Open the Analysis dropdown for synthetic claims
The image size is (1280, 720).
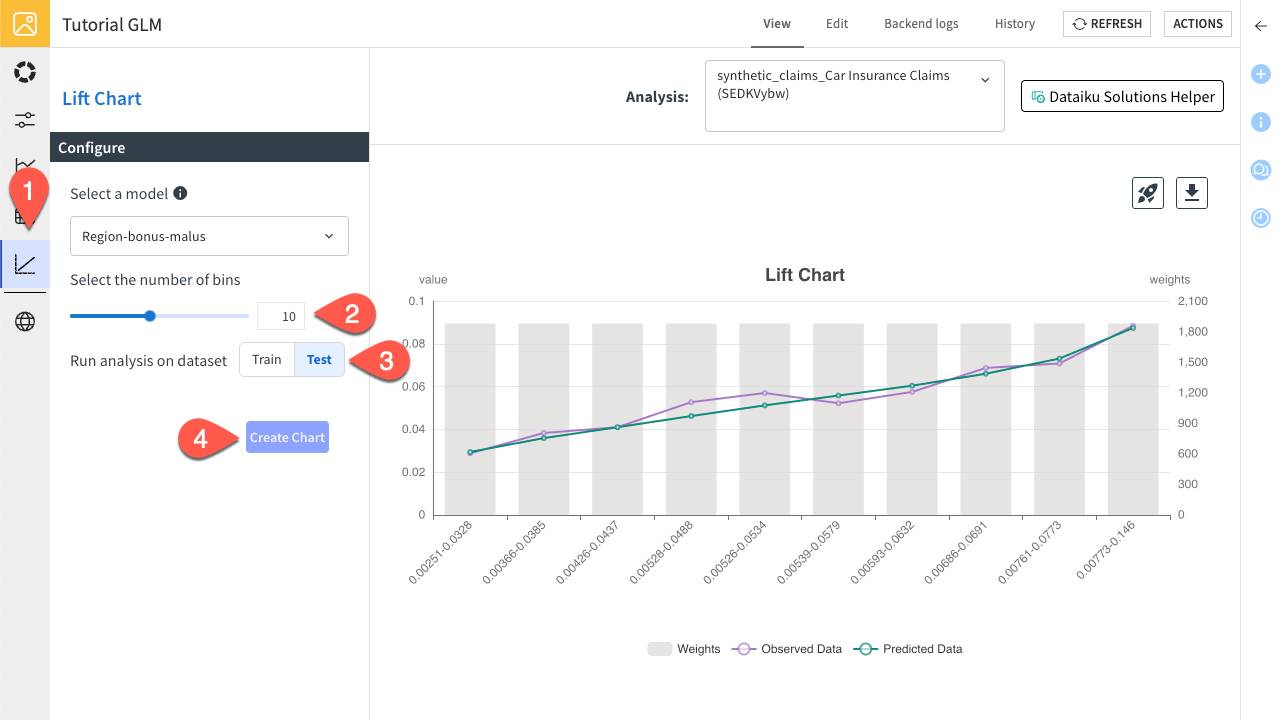854,95
